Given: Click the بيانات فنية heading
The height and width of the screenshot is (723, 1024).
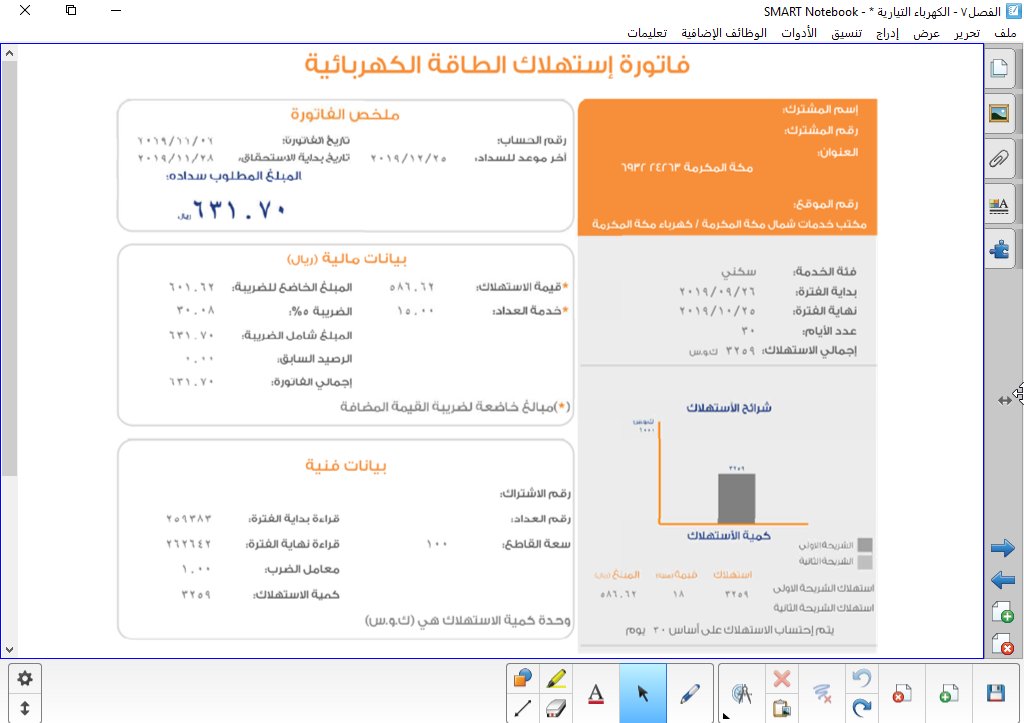Looking at the screenshot, I should (346, 466).
